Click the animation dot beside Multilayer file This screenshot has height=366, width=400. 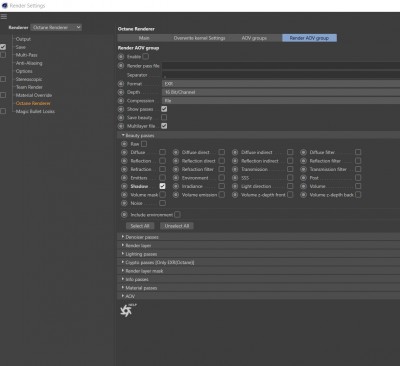(x=121, y=126)
